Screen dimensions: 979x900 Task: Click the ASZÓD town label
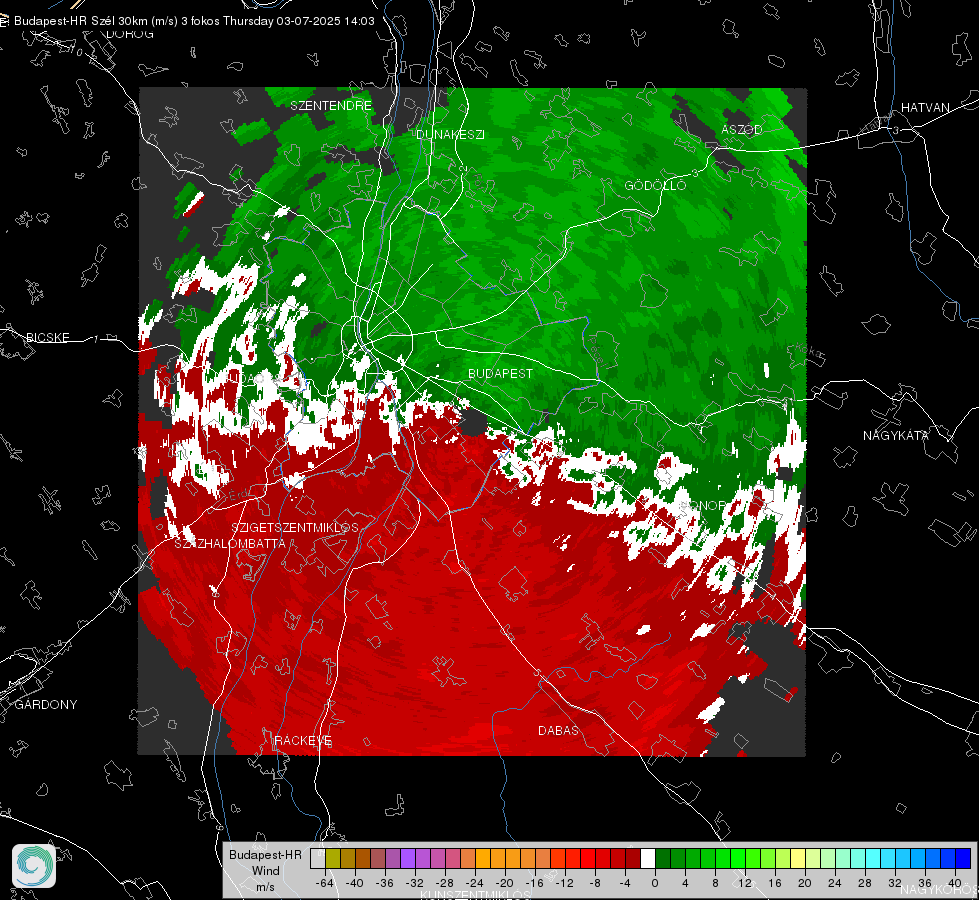tap(742, 129)
